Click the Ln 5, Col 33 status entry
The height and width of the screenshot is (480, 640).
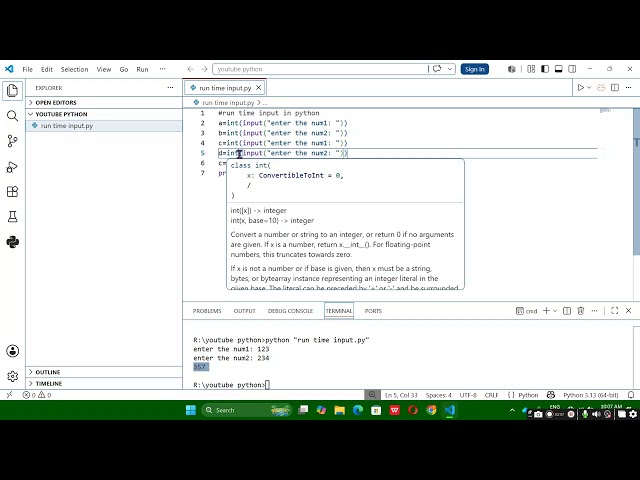401,395
